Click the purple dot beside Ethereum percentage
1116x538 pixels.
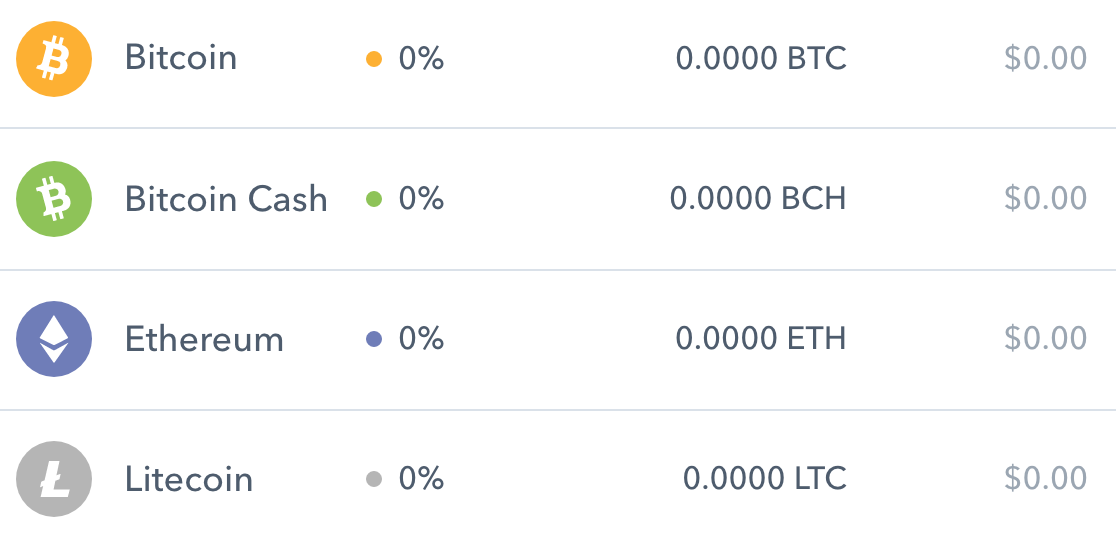point(375,339)
